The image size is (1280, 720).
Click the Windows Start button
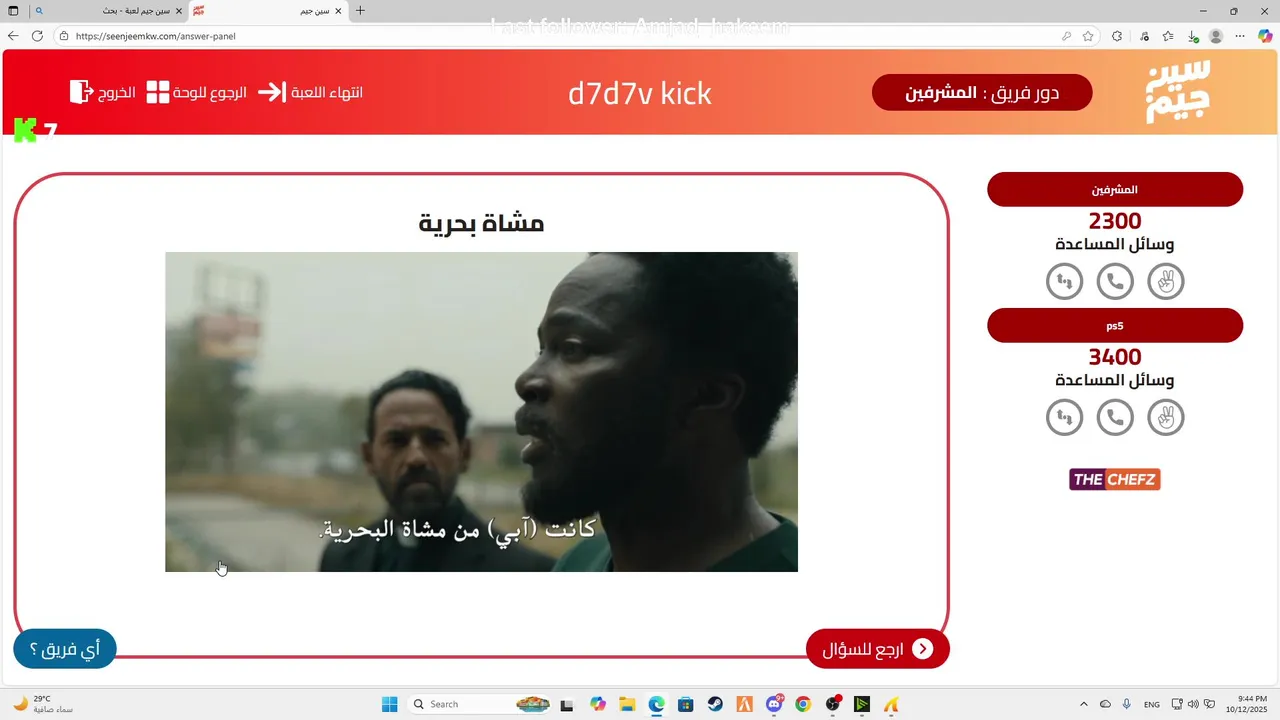tap(389, 704)
